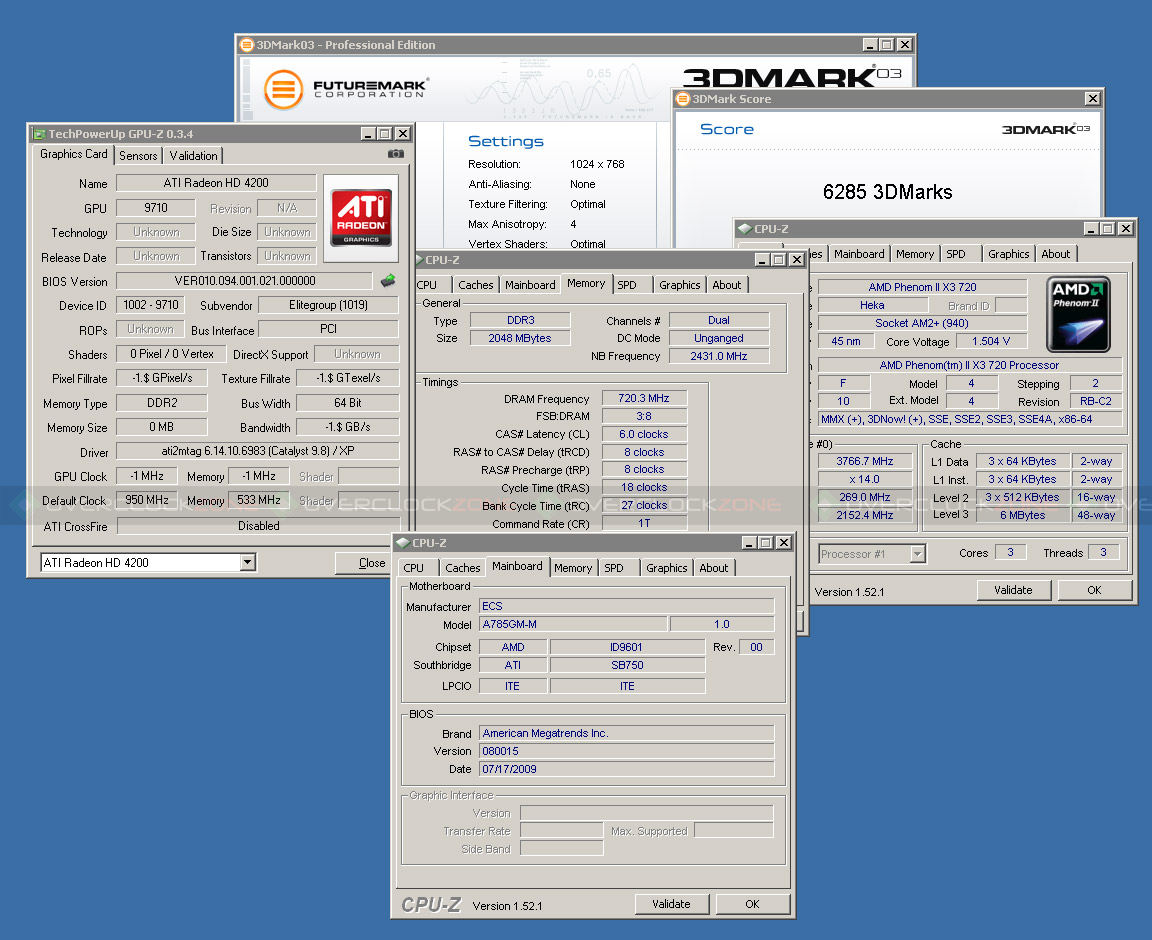Click the CPU-Z Mainboard window title icon

(x=403, y=542)
